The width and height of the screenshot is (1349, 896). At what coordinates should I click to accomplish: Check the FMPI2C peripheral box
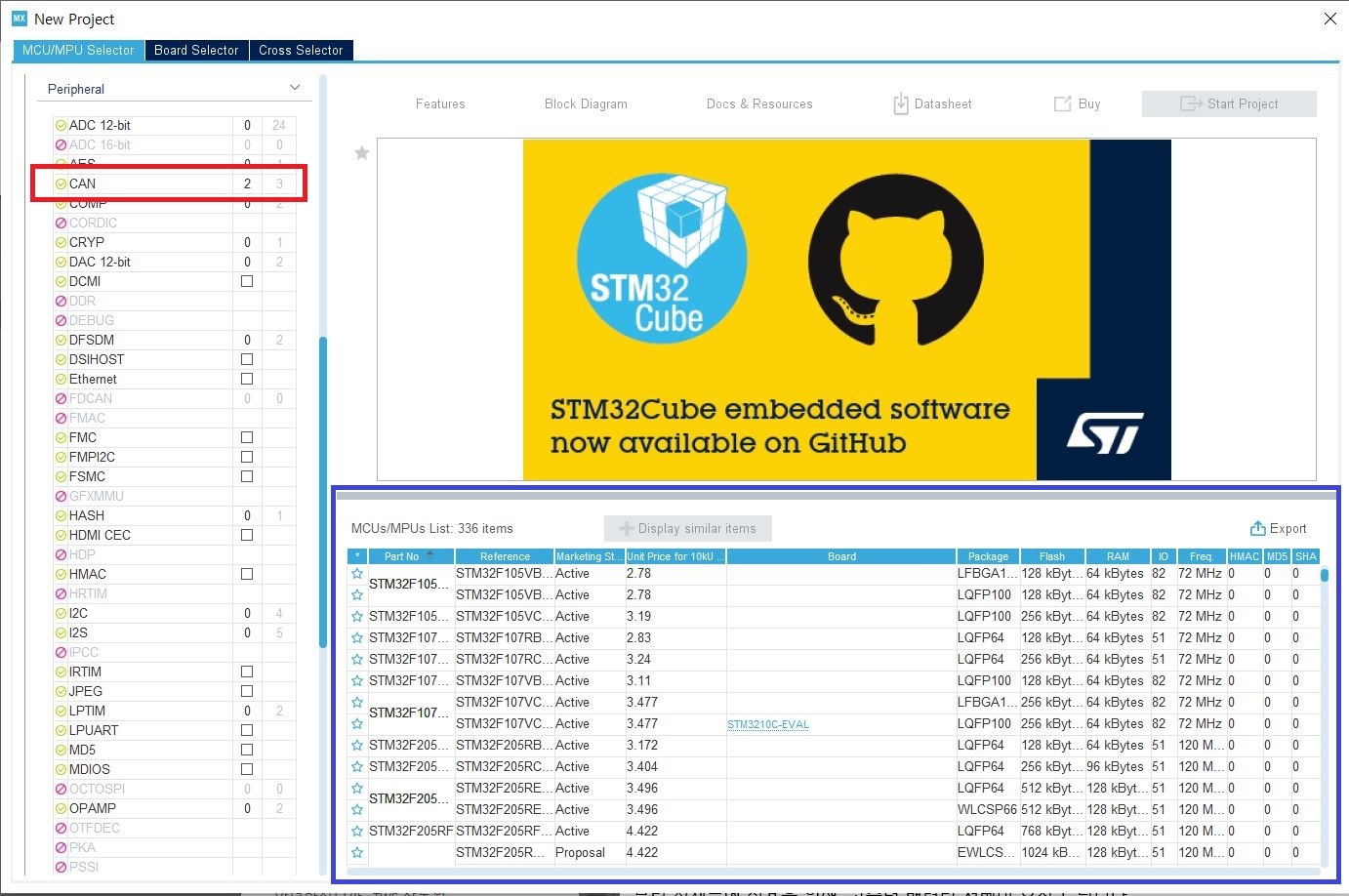point(247,457)
